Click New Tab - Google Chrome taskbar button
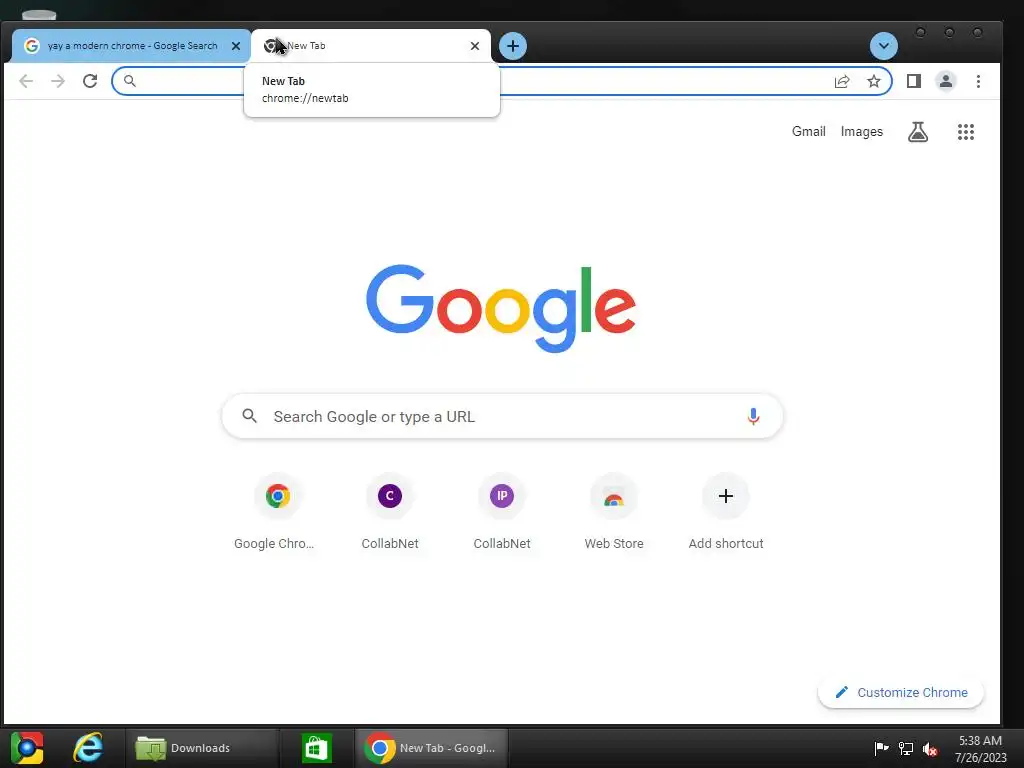Viewport: 1024px width, 768px height. pos(431,748)
